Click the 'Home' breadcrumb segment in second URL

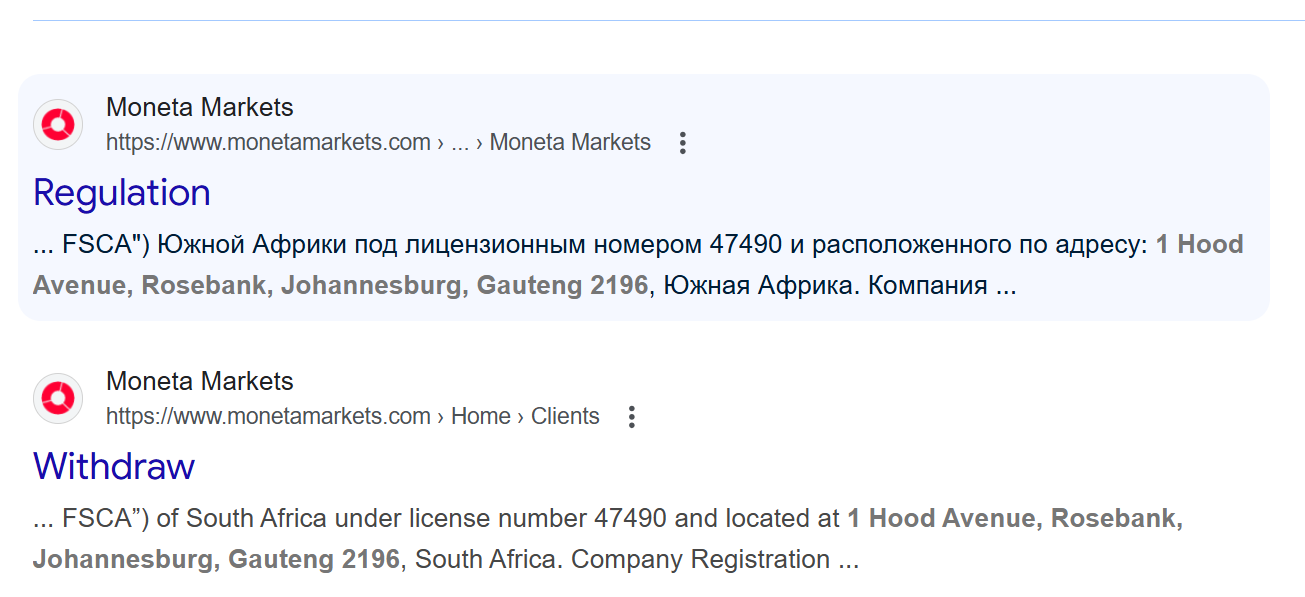(481, 417)
